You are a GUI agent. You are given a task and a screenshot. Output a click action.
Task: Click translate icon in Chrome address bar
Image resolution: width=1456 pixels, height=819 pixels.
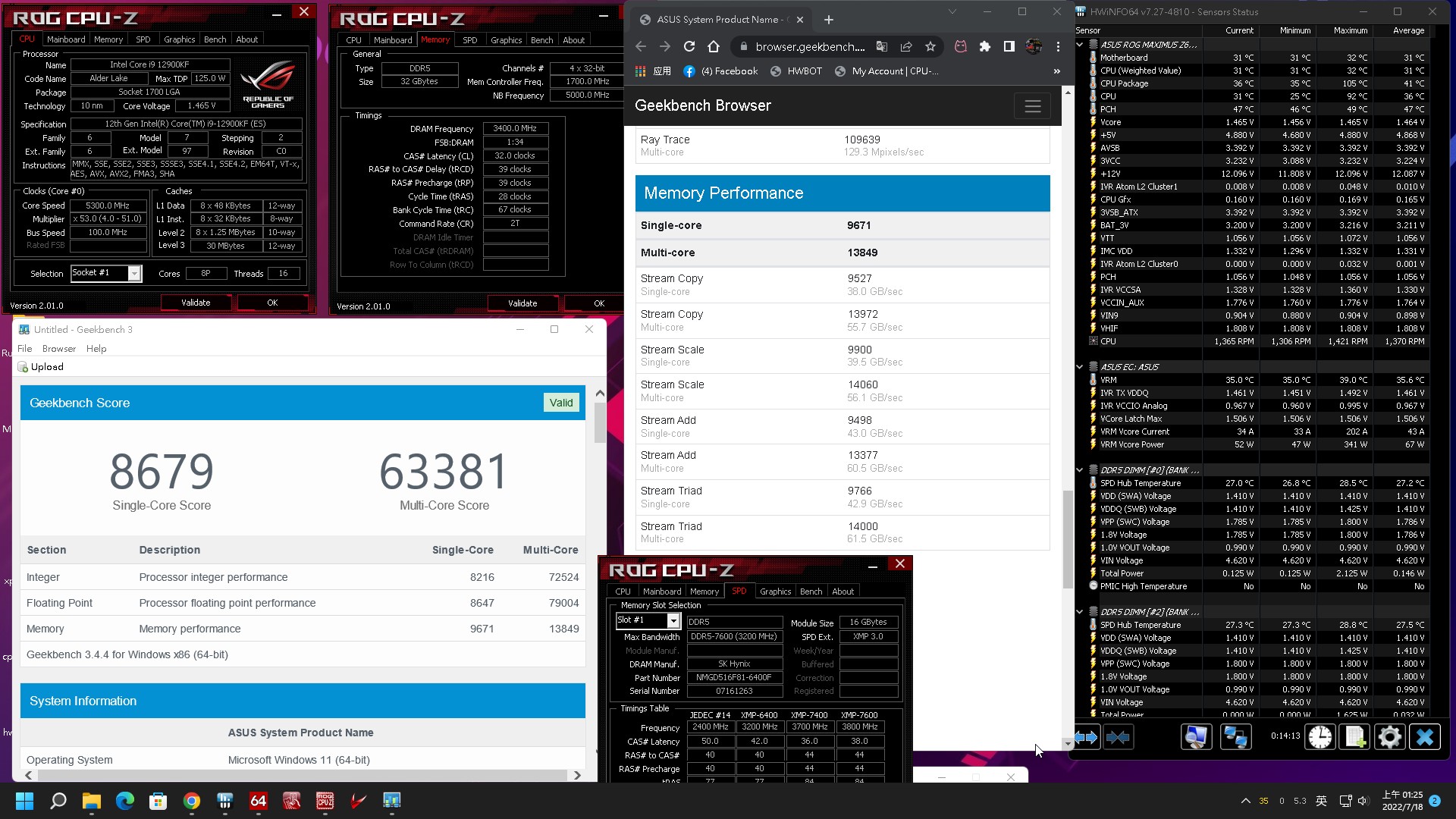coord(882,47)
